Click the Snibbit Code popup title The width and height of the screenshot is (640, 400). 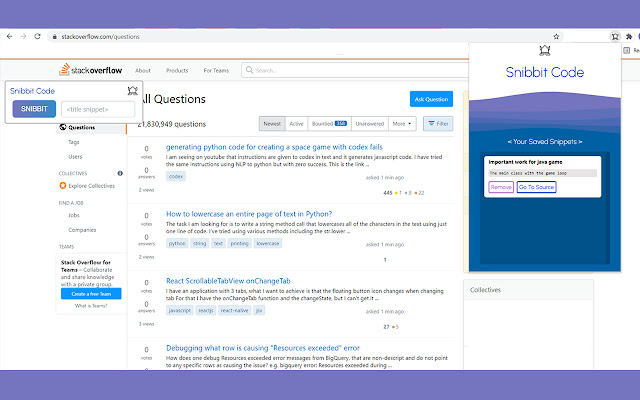click(x=544, y=72)
